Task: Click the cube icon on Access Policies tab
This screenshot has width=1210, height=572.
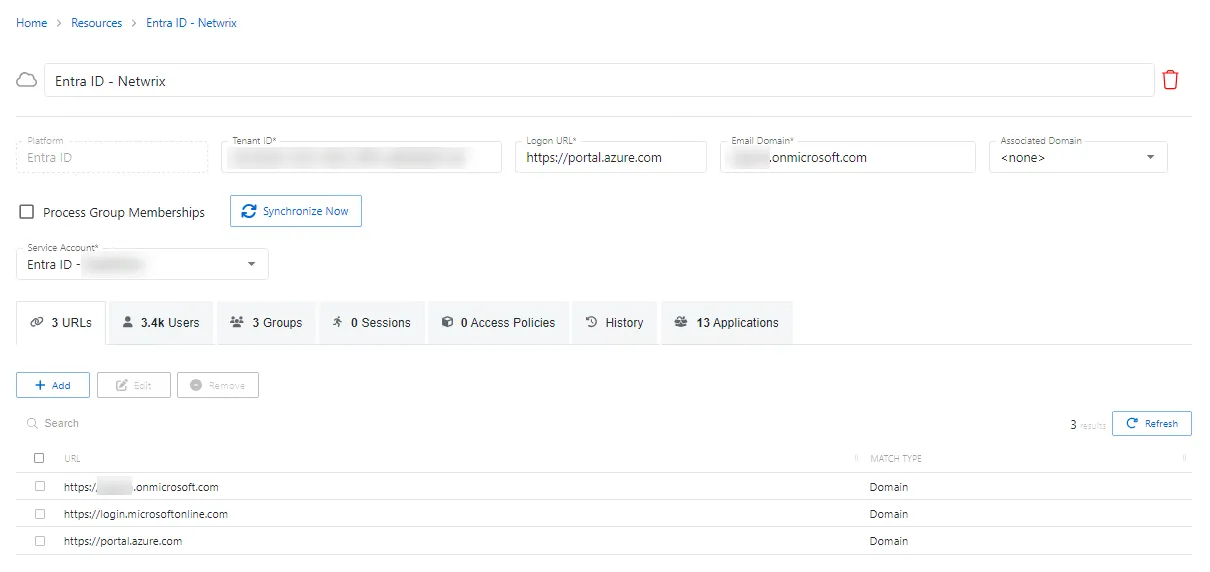Action: pos(447,322)
